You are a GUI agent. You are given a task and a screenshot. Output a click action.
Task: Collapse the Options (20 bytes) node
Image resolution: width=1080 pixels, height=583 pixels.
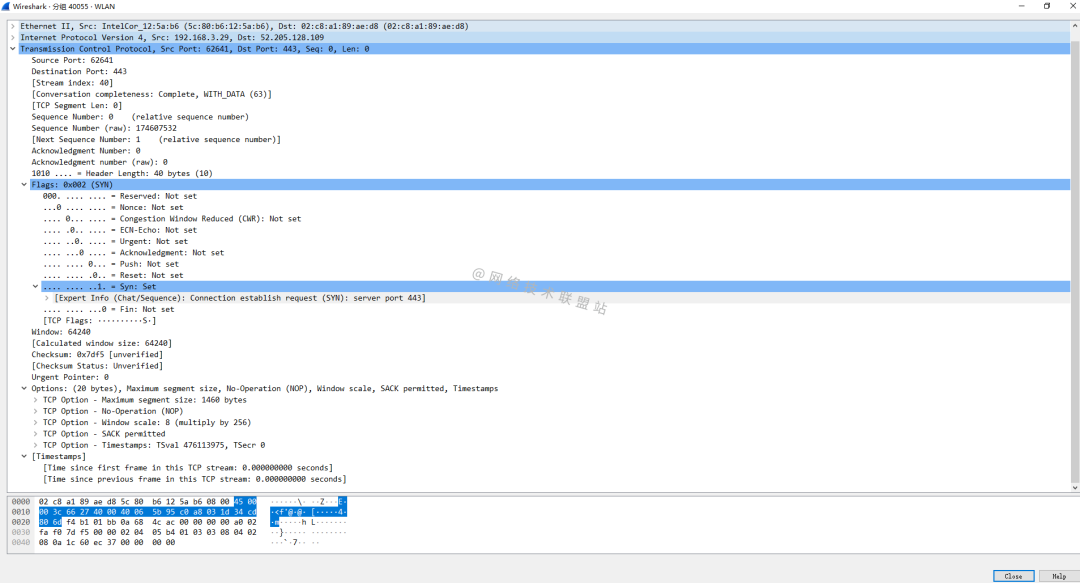tap(24, 389)
